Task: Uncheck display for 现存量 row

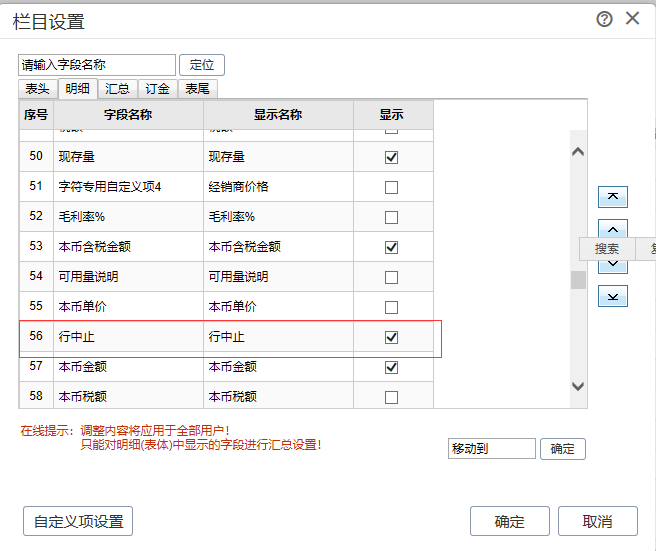Action: pos(391,157)
